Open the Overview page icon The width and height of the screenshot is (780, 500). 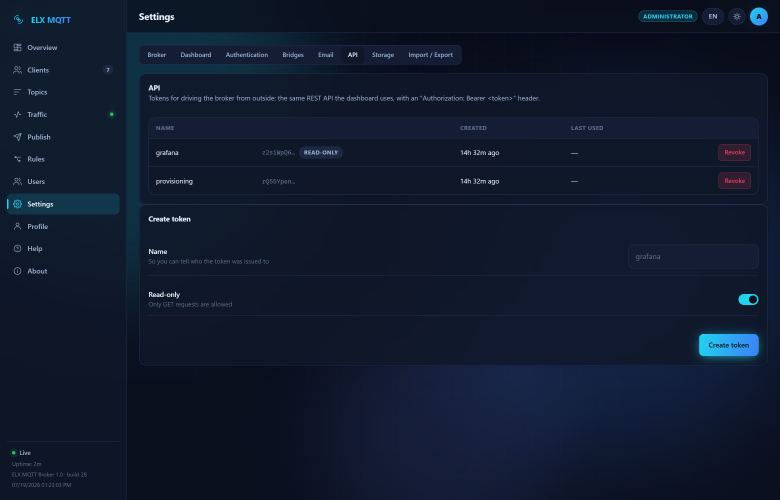click(x=17, y=47)
